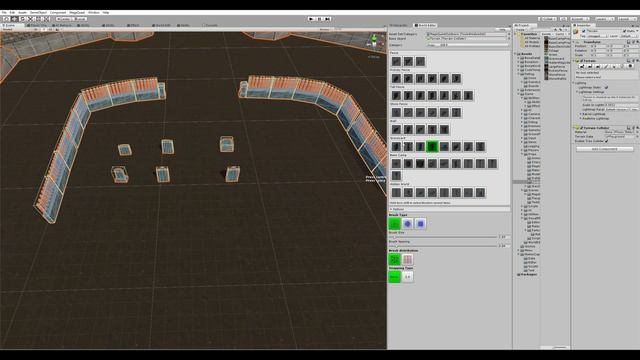
Task: Expand the Lightmap Settings foldout
Action: point(578,92)
